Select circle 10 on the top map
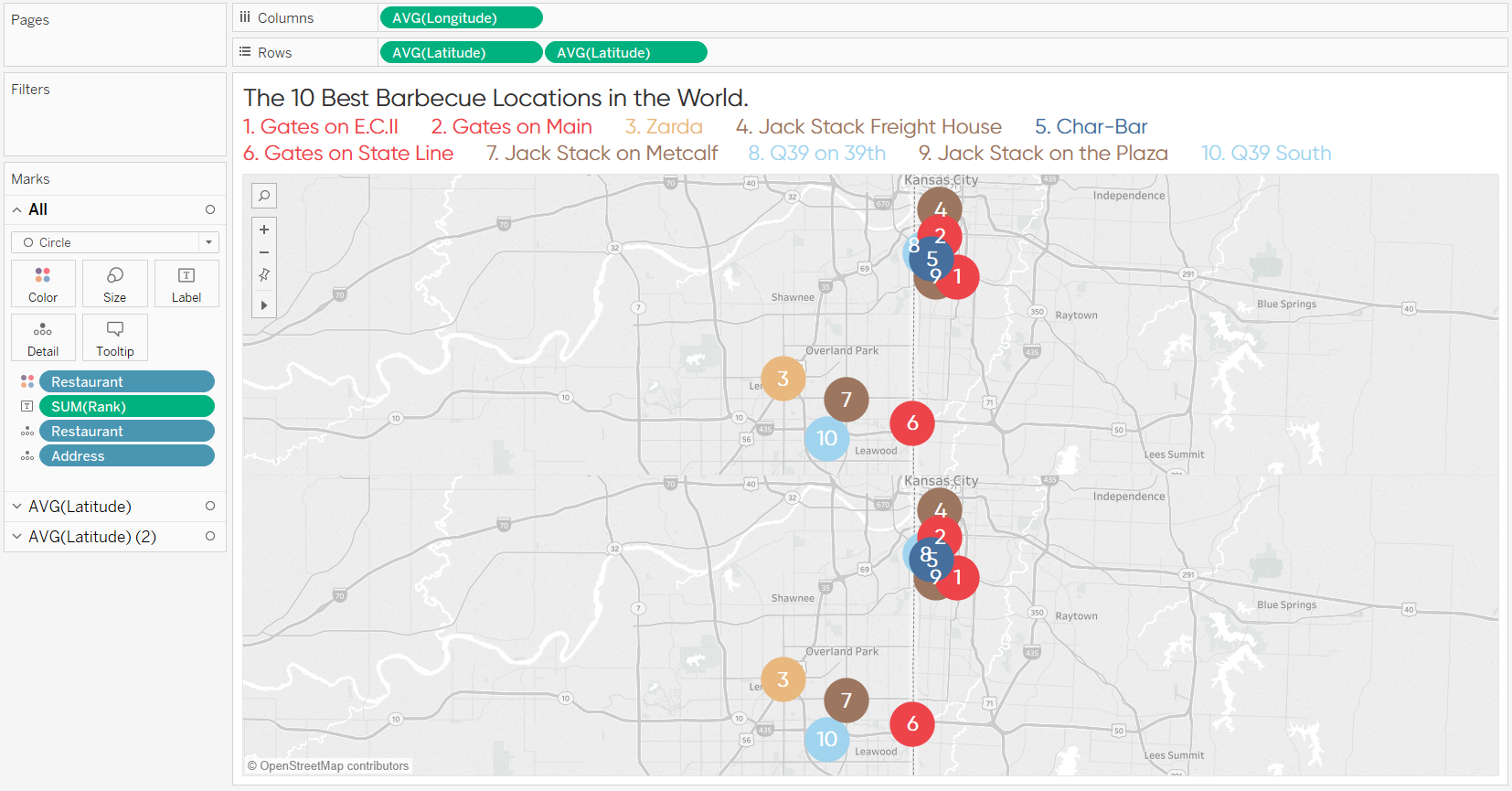This screenshot has height=791, width=1512. 826,438
